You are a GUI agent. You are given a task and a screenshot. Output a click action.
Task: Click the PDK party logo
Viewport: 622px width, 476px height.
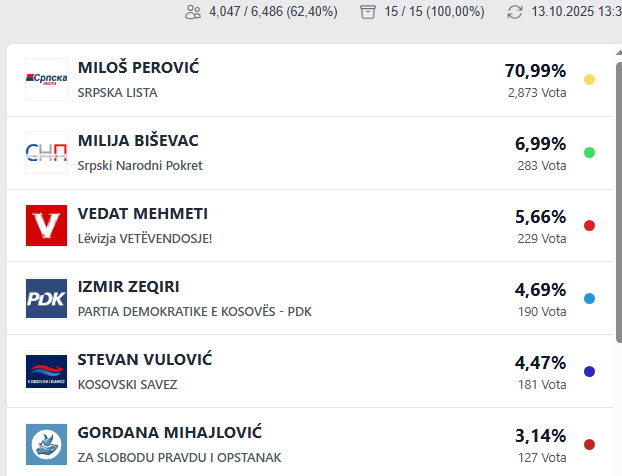click(46, 298)
